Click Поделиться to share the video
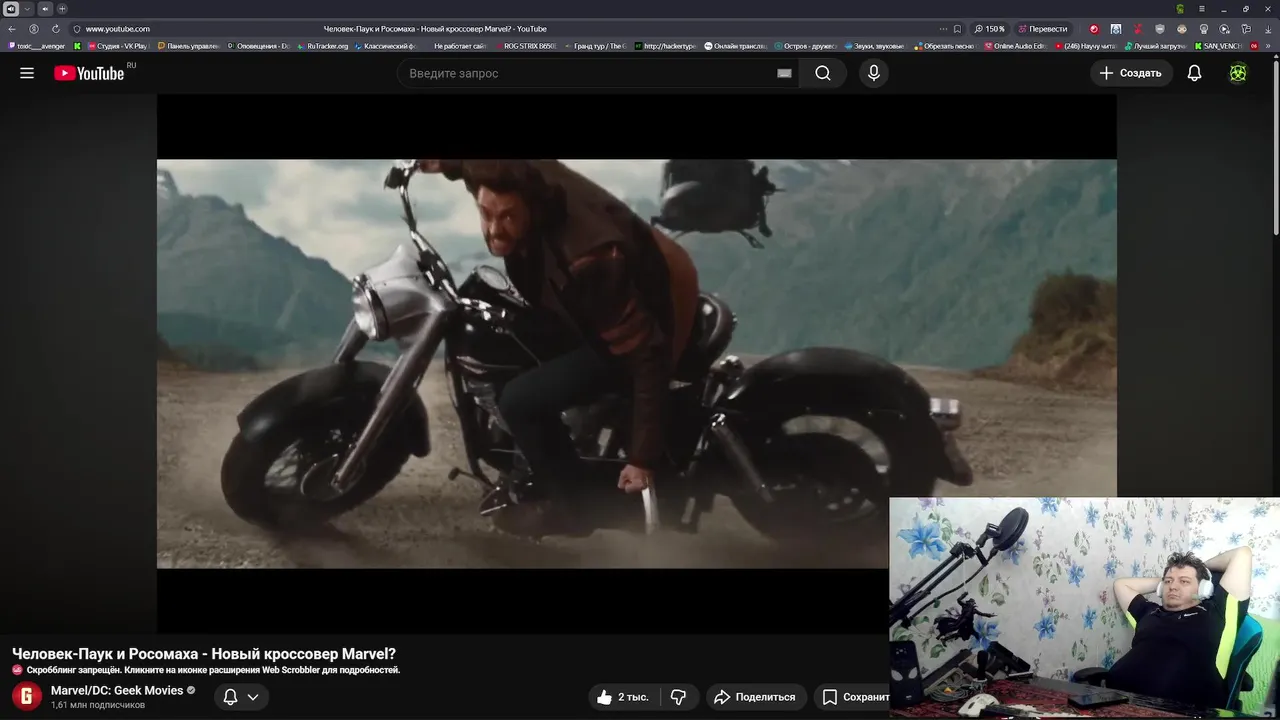The width and height of the screenshot is (1280, 720). [757, 697]
